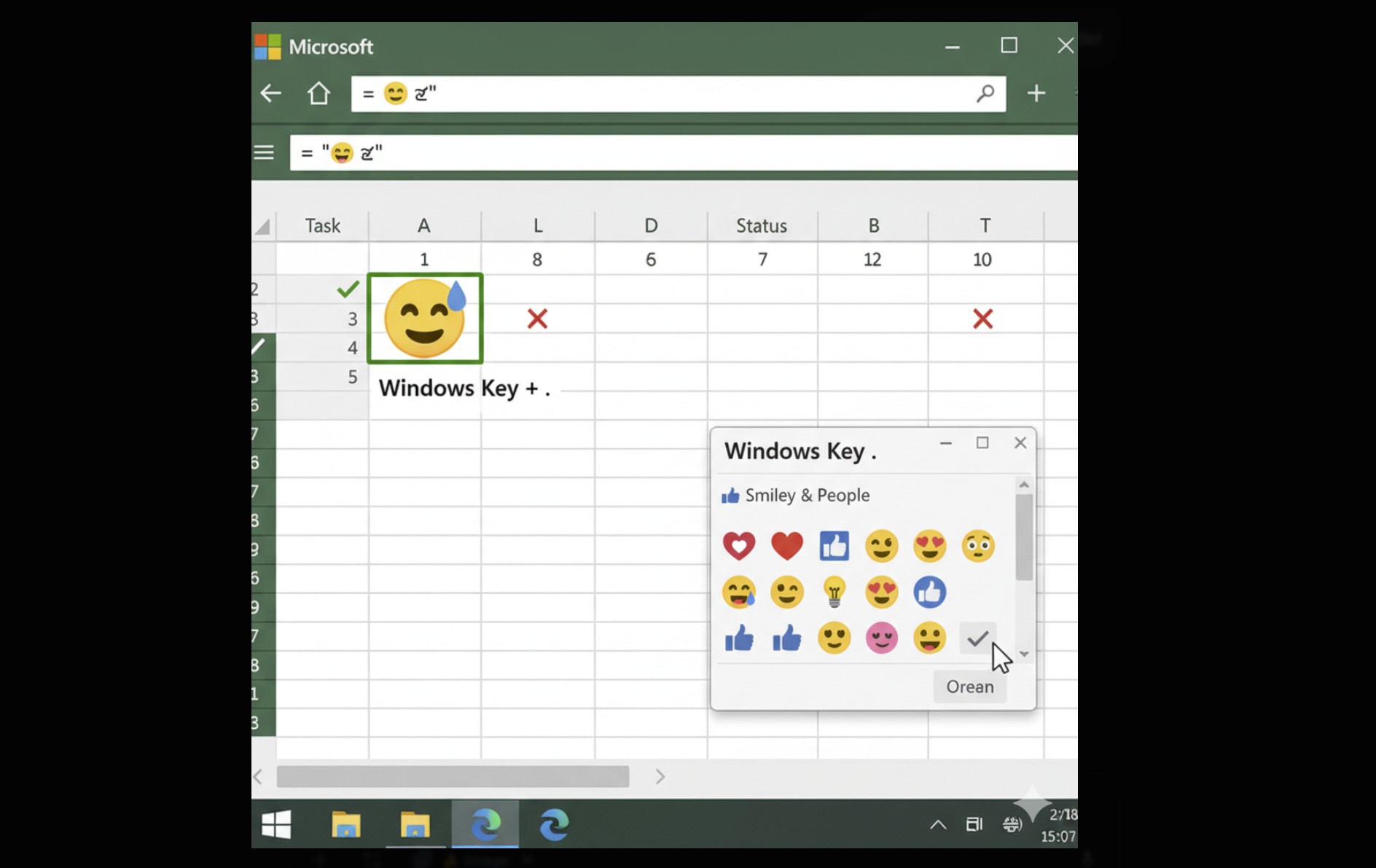
Task: Open the hamburger menu beside formula bar
Action: coord(264,152)
